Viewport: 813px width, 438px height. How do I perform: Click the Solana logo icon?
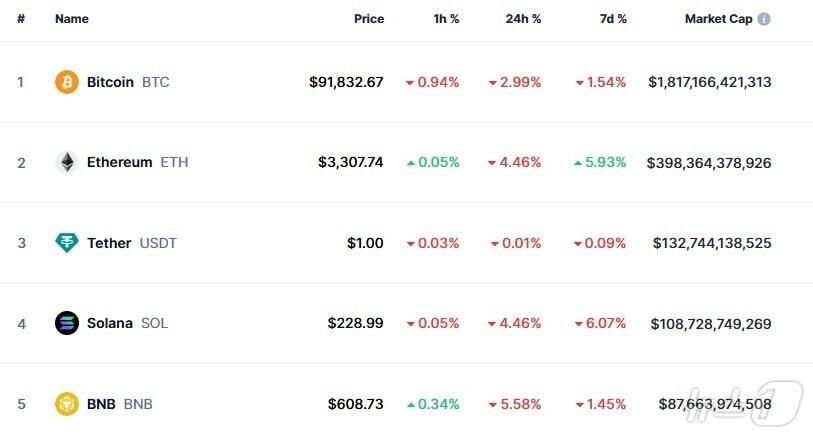click(x=66, y=323)
